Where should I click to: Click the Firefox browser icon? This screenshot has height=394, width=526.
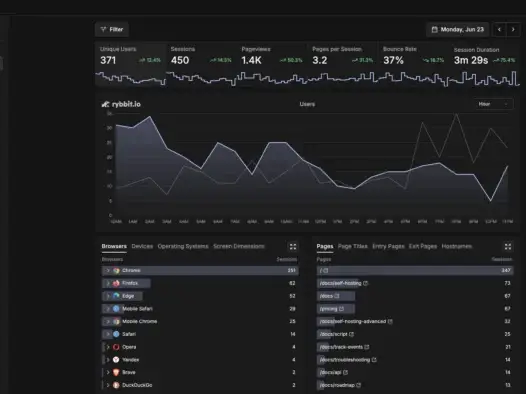coord(116,283)
